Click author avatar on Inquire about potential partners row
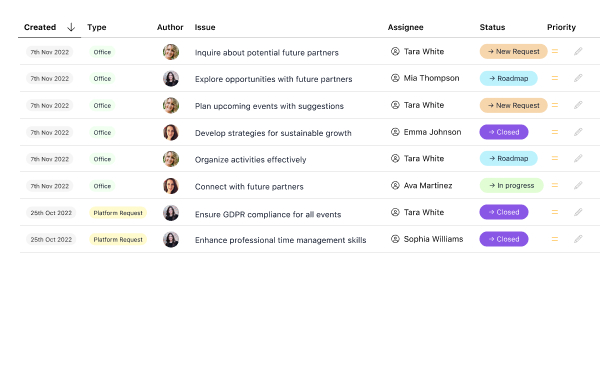600x378 pixels. (171, 52)
